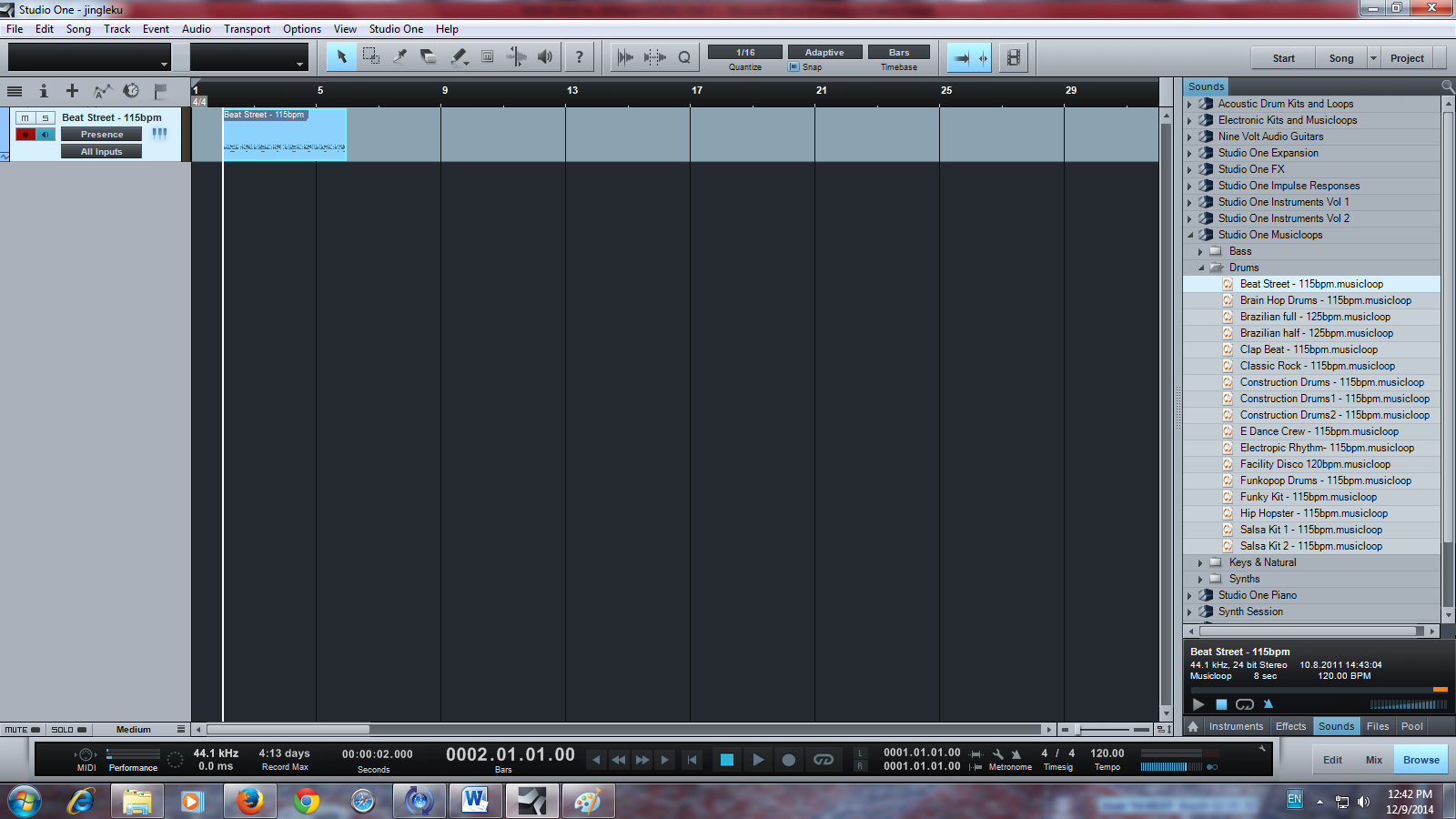Select the Range tool

(x=371, y=56)
